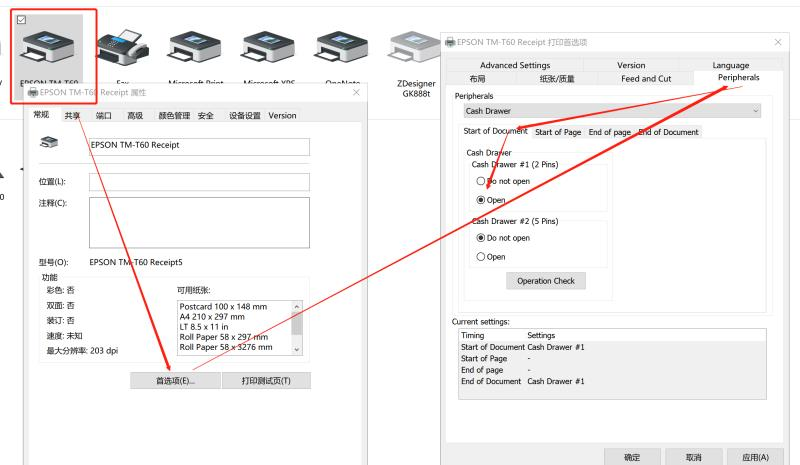Open the 颜色管理 tab in properties
800x465 pixels.
click(174, 116)
